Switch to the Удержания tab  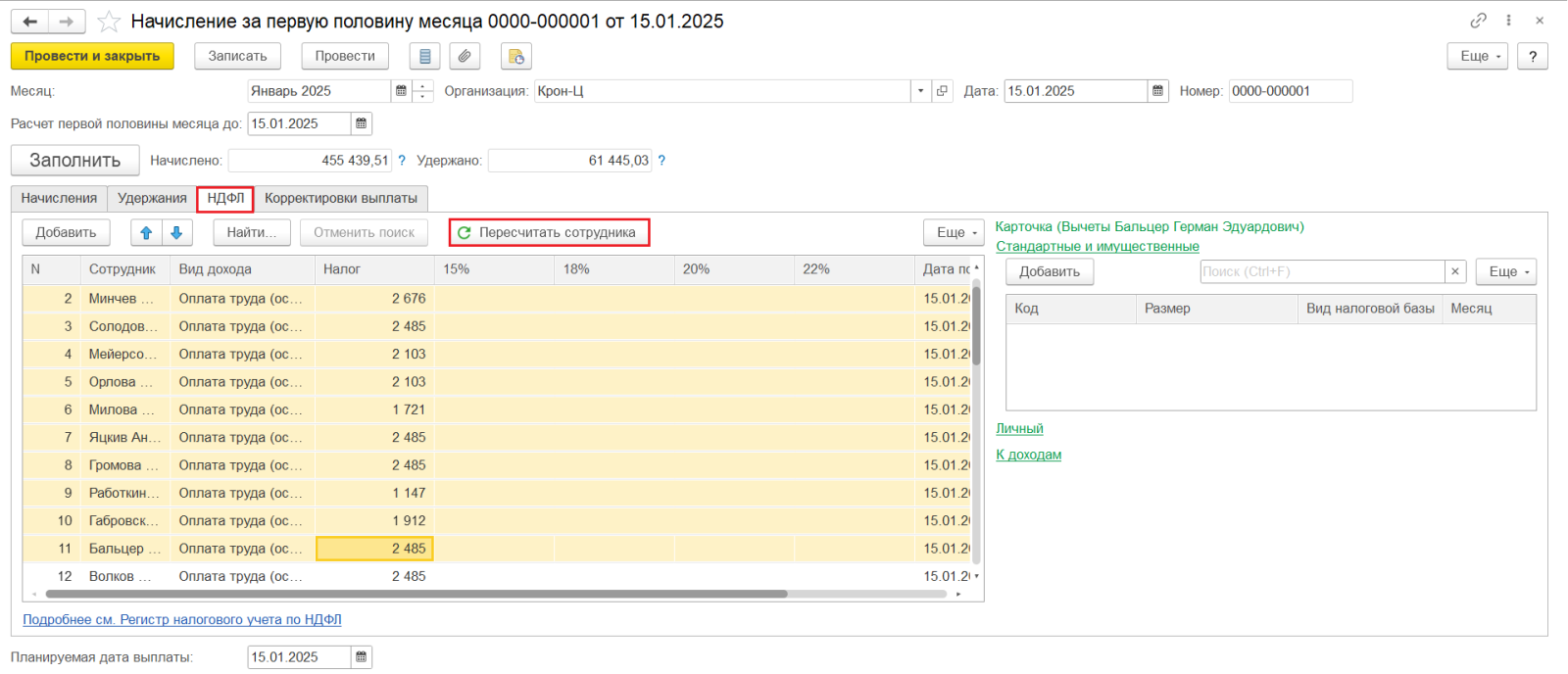152,199
